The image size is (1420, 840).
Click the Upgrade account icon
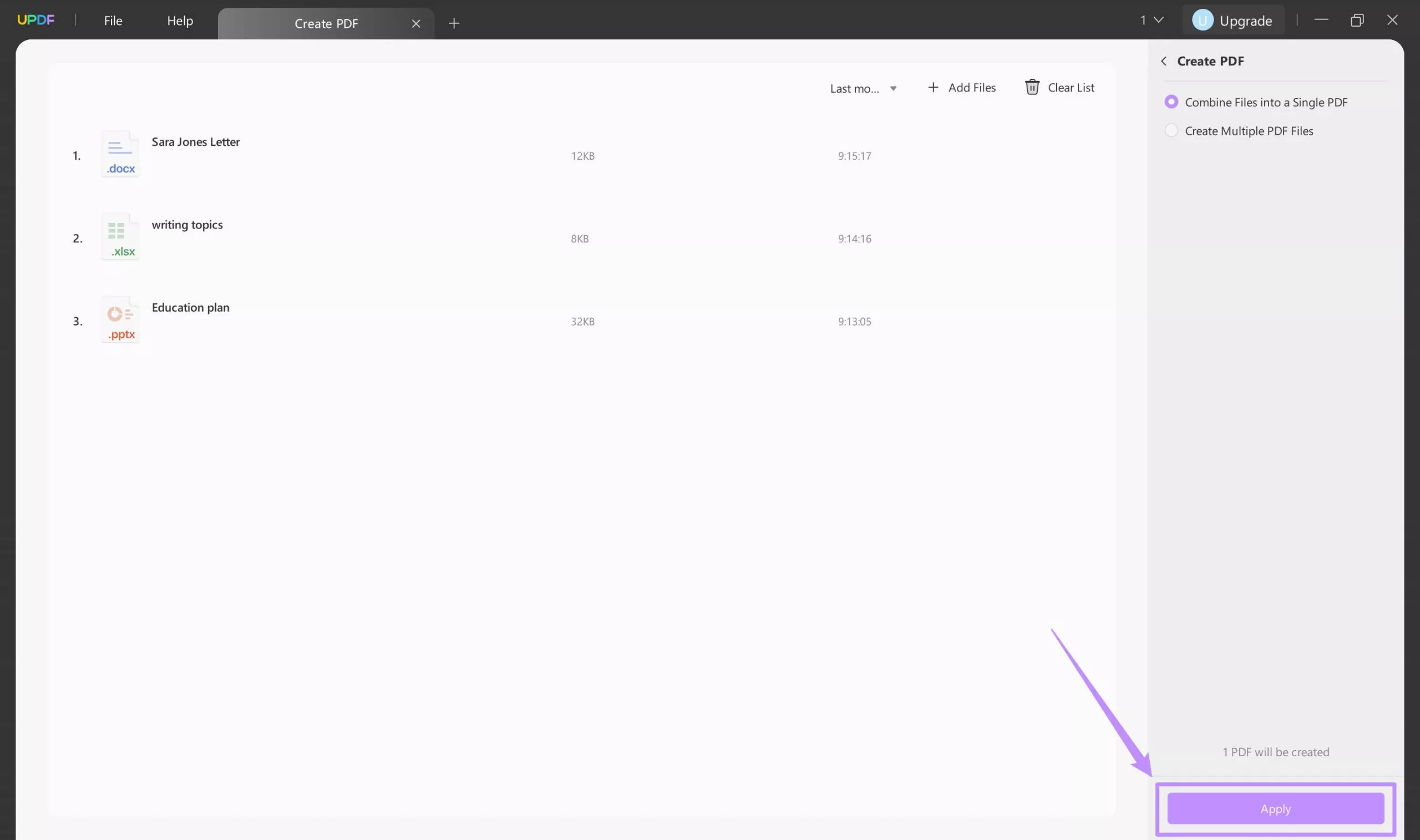pyautogui.click(x=1202, y=20)
